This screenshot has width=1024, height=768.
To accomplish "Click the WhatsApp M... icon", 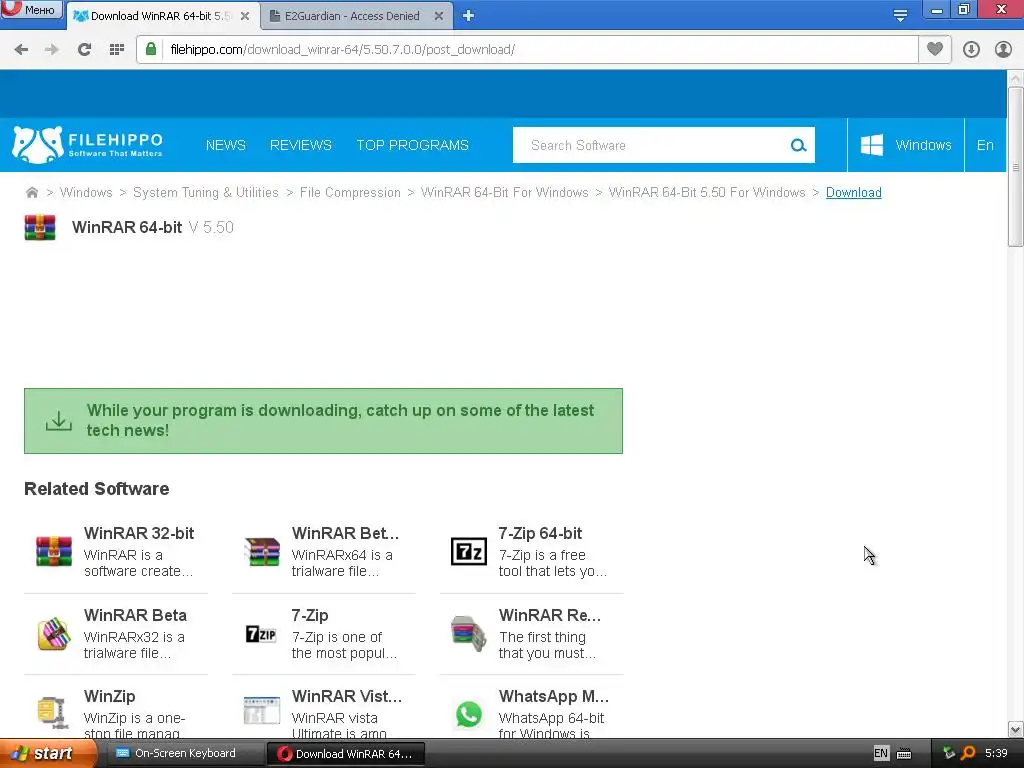I will click(469, 714).
